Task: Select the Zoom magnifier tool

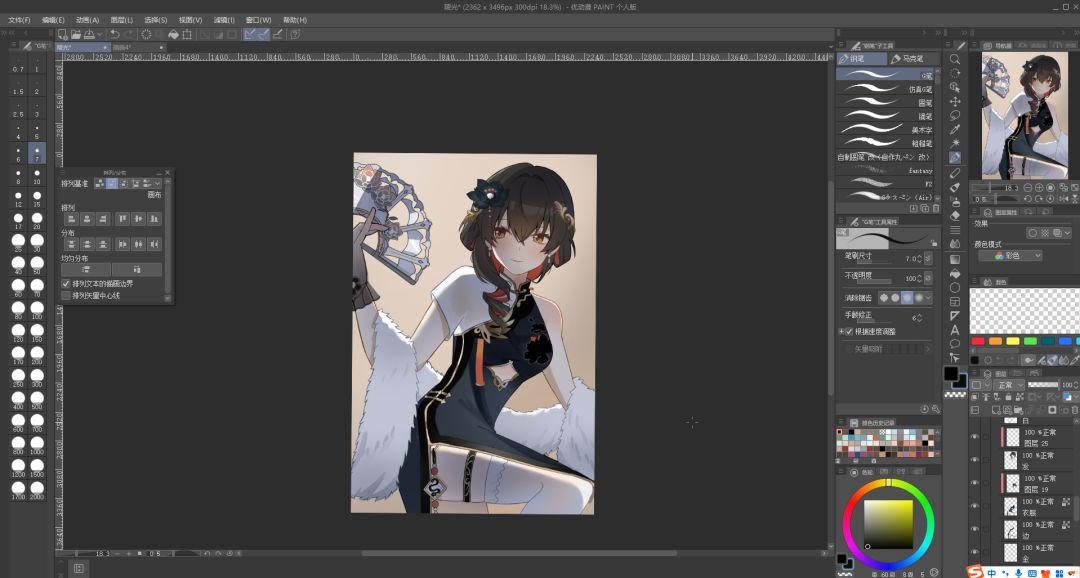Action: (x=955, y=59)
